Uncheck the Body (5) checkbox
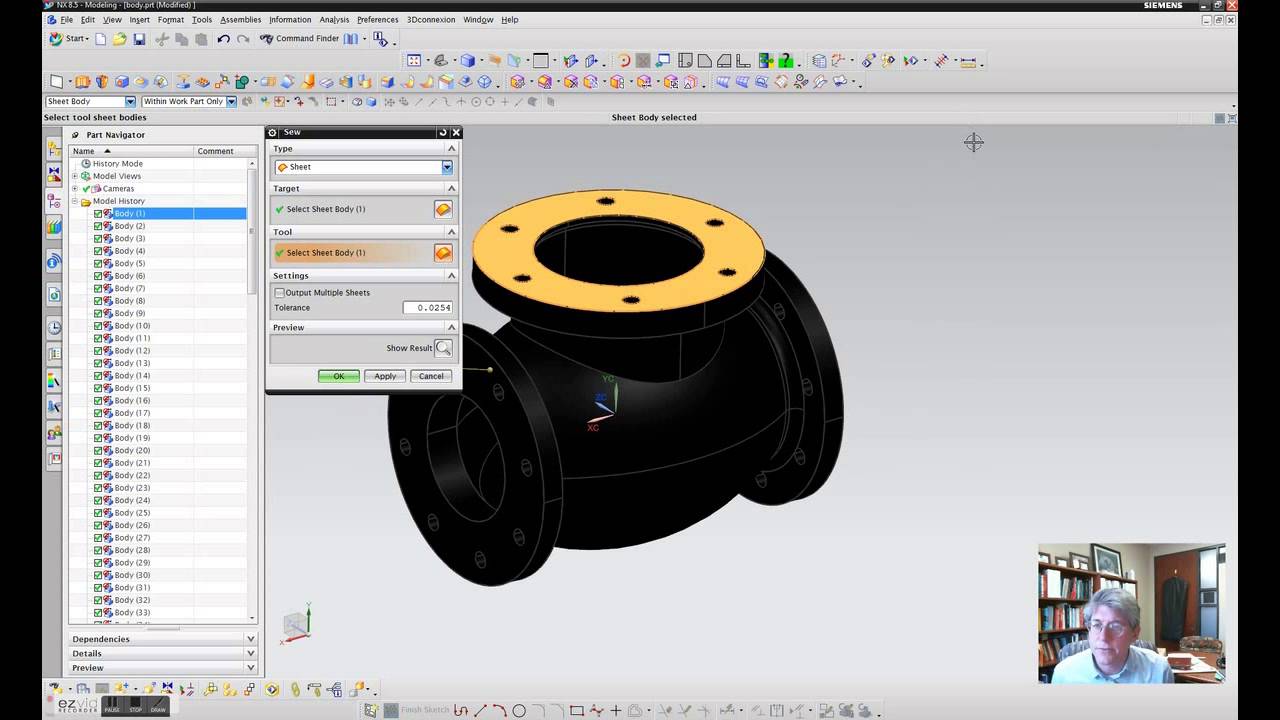 click(98, 263)
